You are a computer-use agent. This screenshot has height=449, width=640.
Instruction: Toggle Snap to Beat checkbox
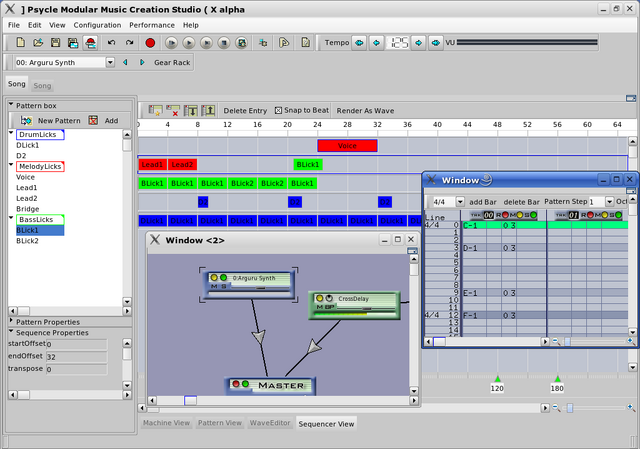(x=278, y=111)
